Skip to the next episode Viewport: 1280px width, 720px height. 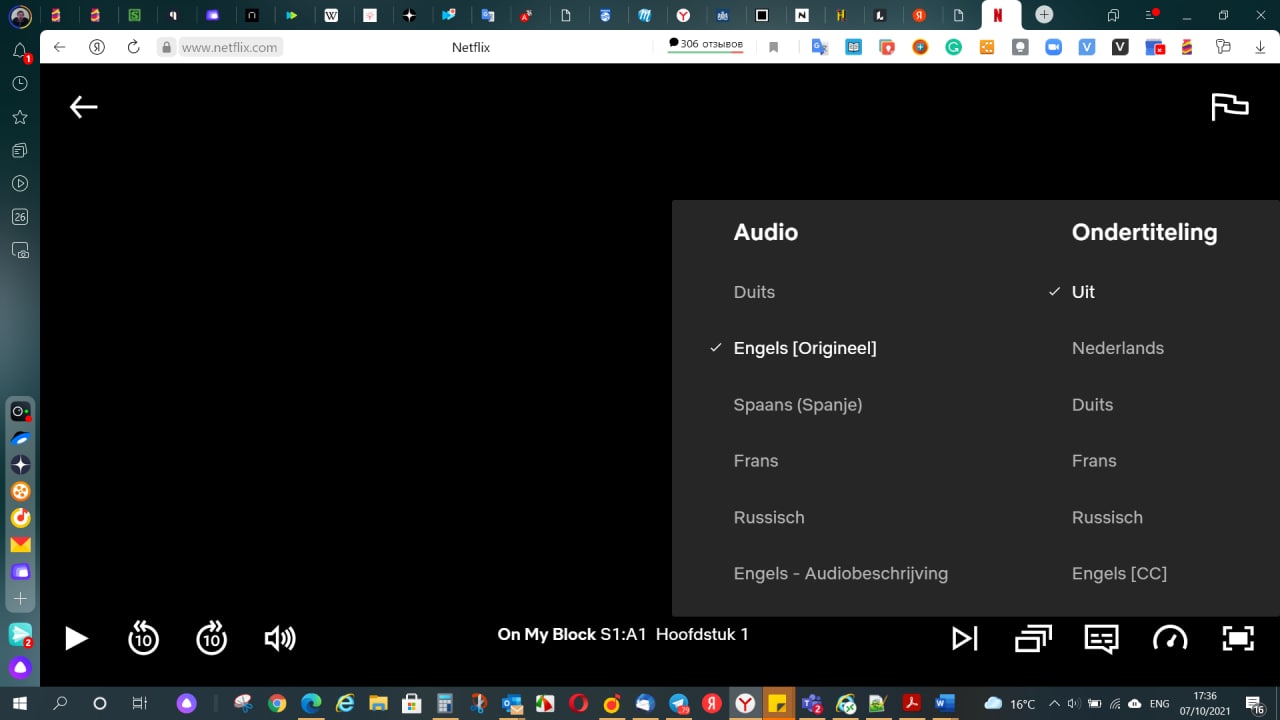965,638
